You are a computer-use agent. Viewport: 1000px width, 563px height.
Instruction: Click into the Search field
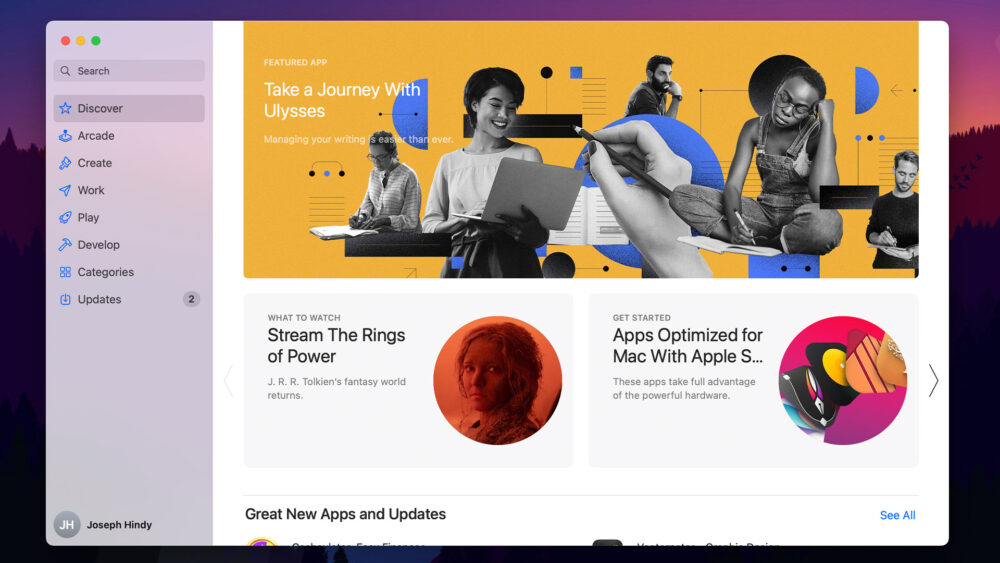129,71
